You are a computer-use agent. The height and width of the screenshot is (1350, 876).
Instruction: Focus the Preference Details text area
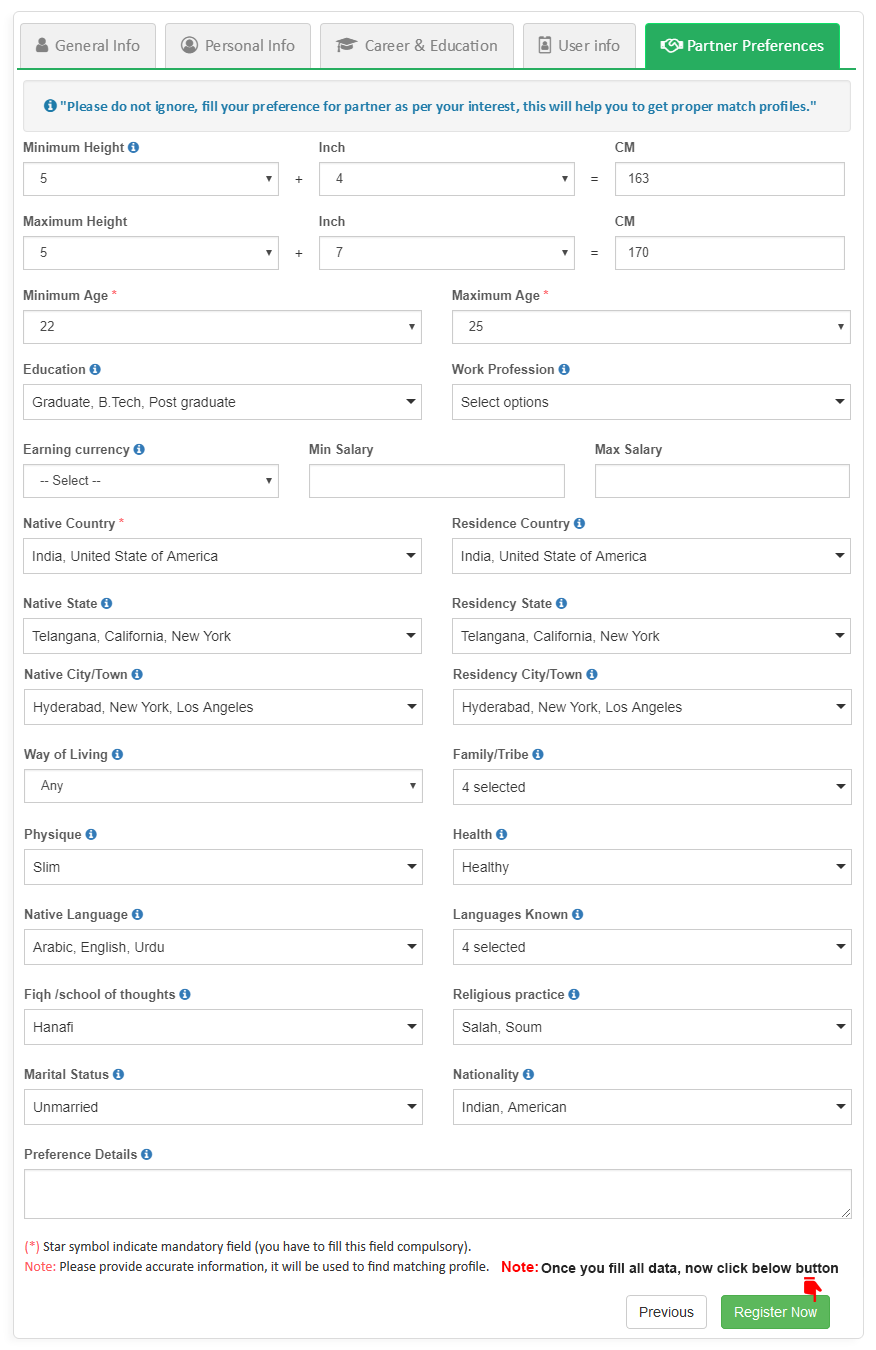pos(437,1194)
